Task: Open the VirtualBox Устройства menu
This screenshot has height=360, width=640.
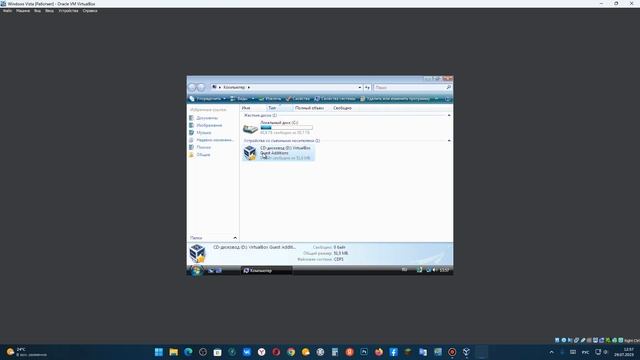Action: pos(68,11)
